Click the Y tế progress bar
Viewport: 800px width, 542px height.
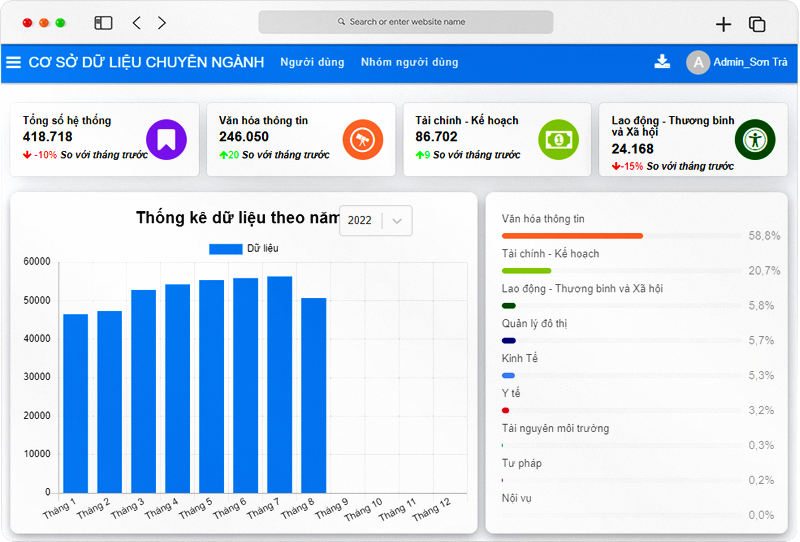(621, 410)
